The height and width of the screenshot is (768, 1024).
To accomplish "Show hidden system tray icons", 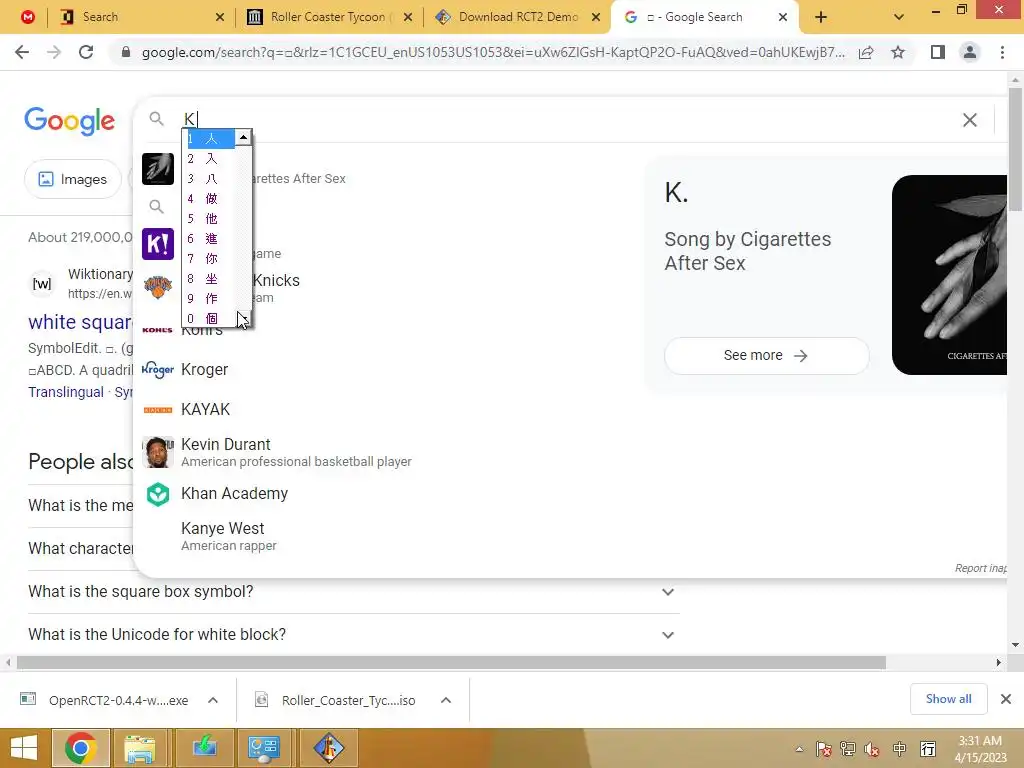I will click(799, 749).
